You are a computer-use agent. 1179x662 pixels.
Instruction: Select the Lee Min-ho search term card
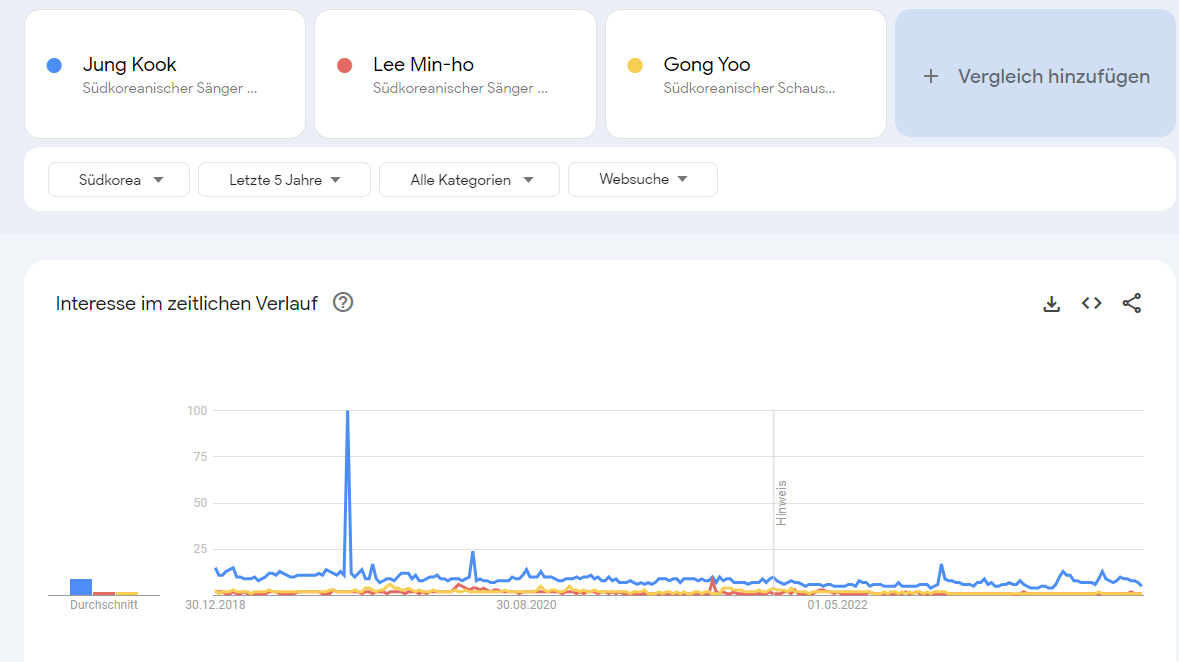pyautogui.click(x=455, y=74)
